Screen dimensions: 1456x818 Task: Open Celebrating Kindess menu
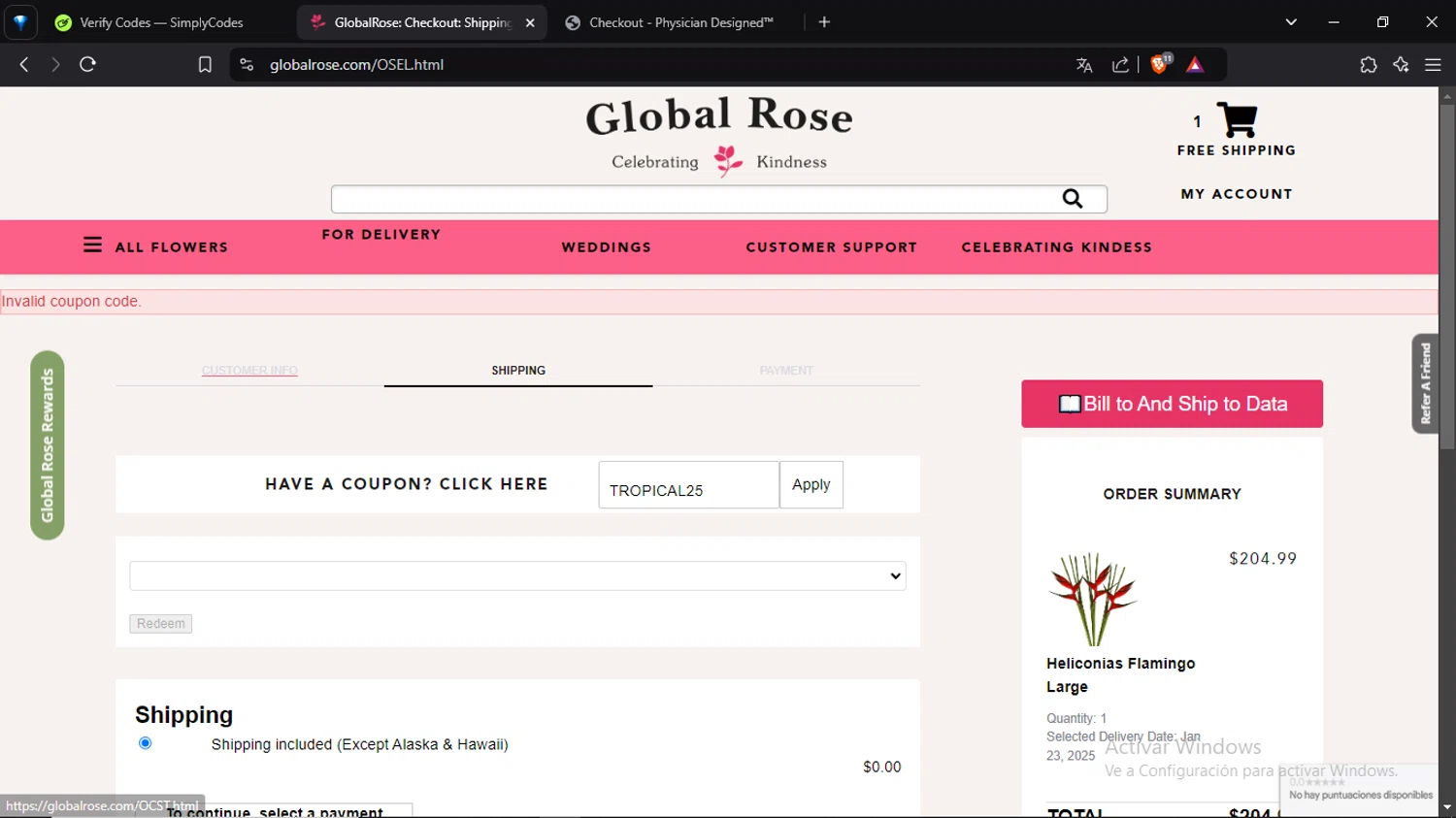1057,247
